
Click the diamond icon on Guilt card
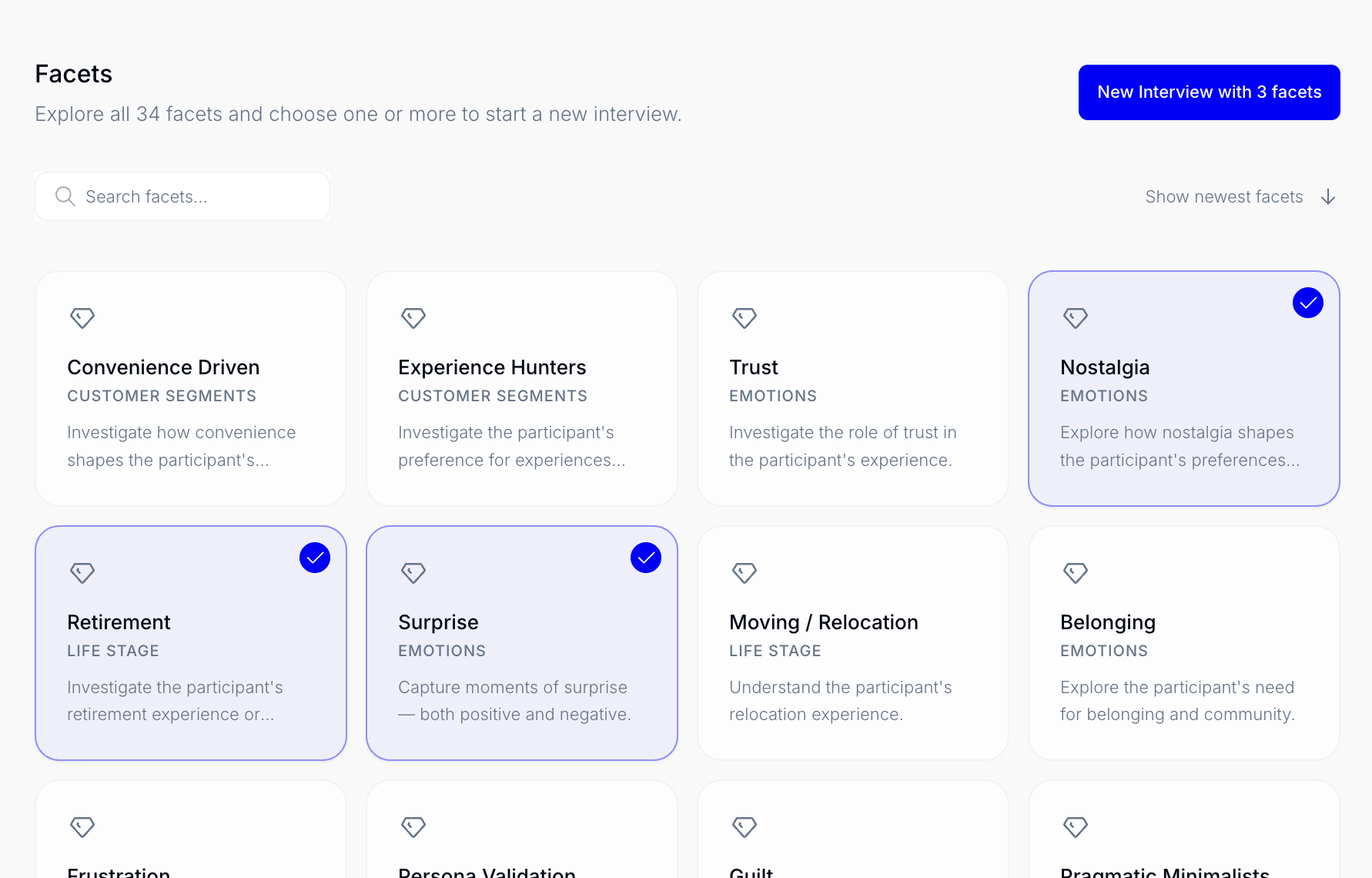coord(745,826)
